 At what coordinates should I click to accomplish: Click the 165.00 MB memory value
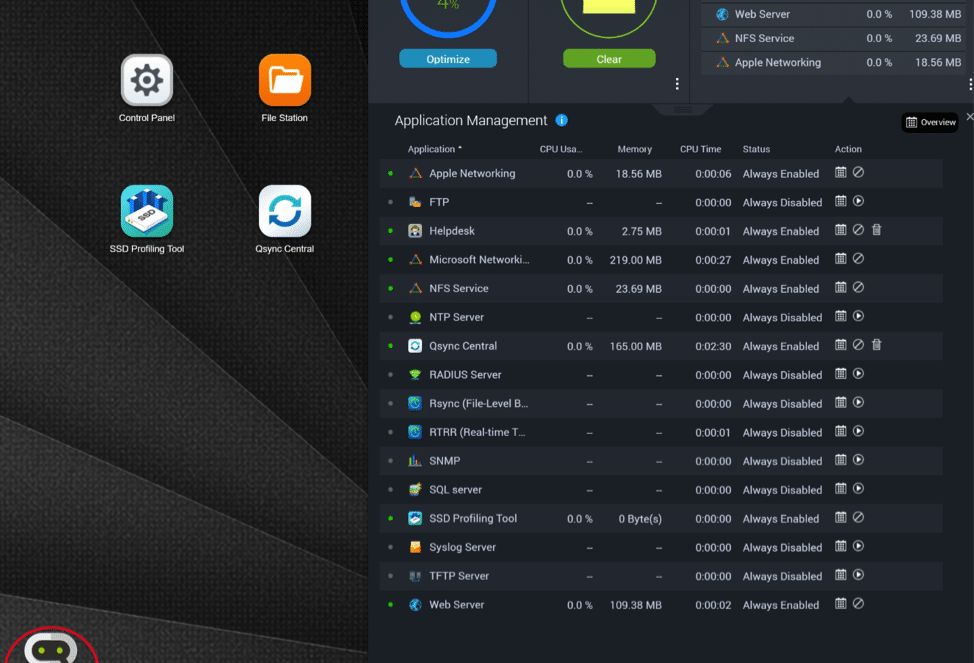click(635, 346)
